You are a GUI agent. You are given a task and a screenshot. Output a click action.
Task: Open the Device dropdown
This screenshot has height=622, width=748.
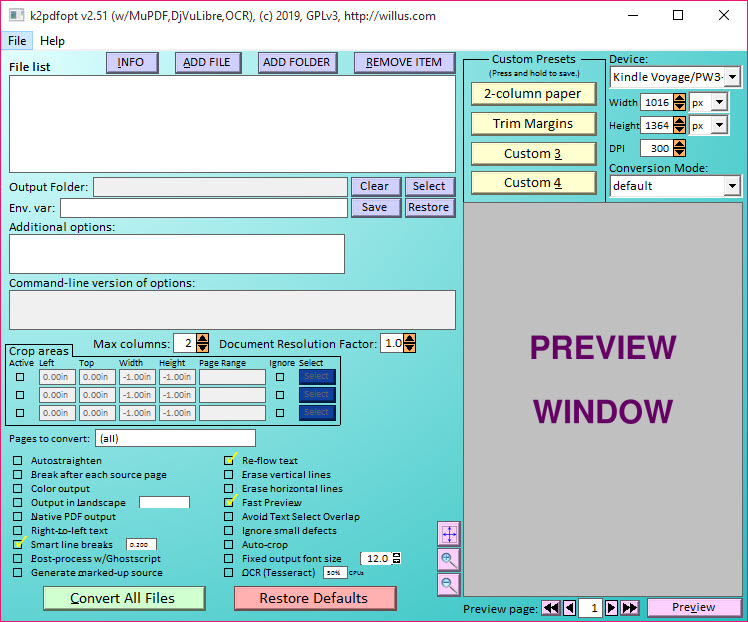733,77
